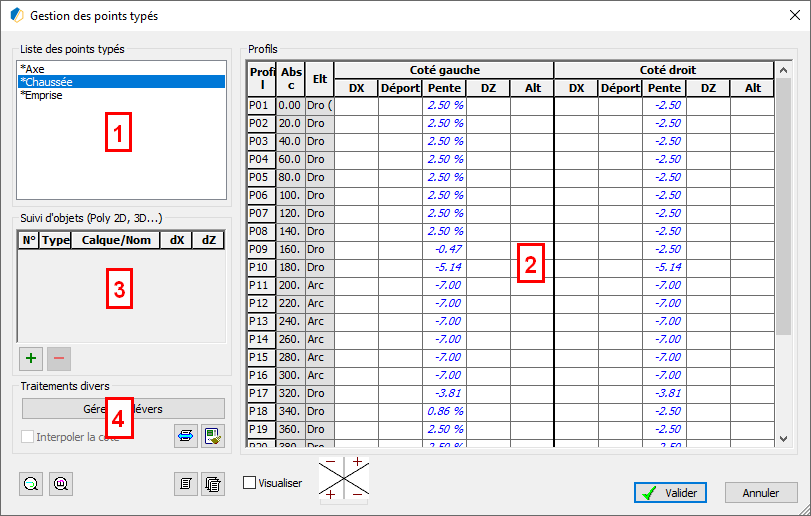Select the highlighted *Chaussée list entry
Image resolution: width=811 pixels, height=516 pixels.
(x=46, y=82)
